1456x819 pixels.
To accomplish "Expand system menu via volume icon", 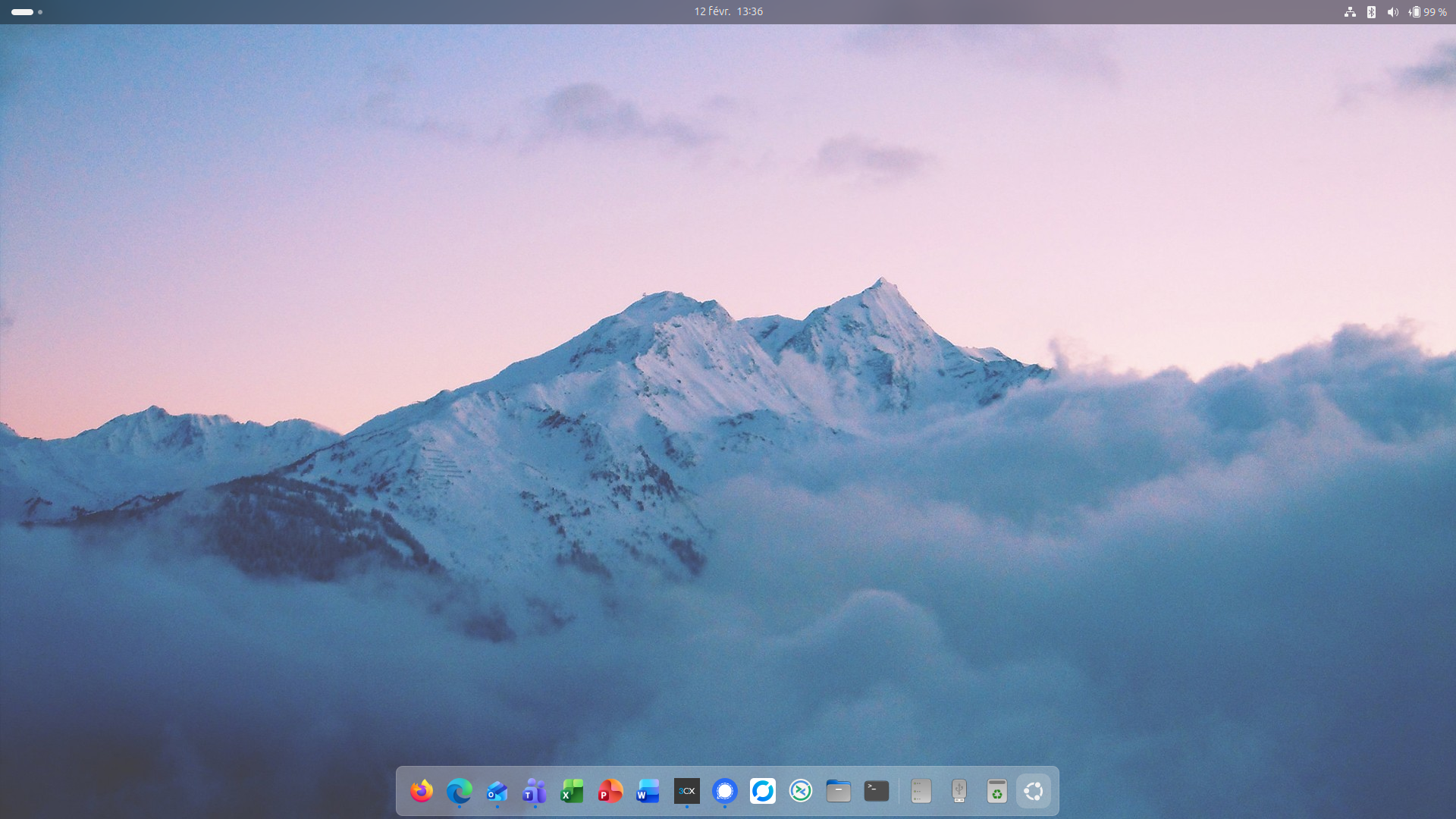I will coord(1392,12).
